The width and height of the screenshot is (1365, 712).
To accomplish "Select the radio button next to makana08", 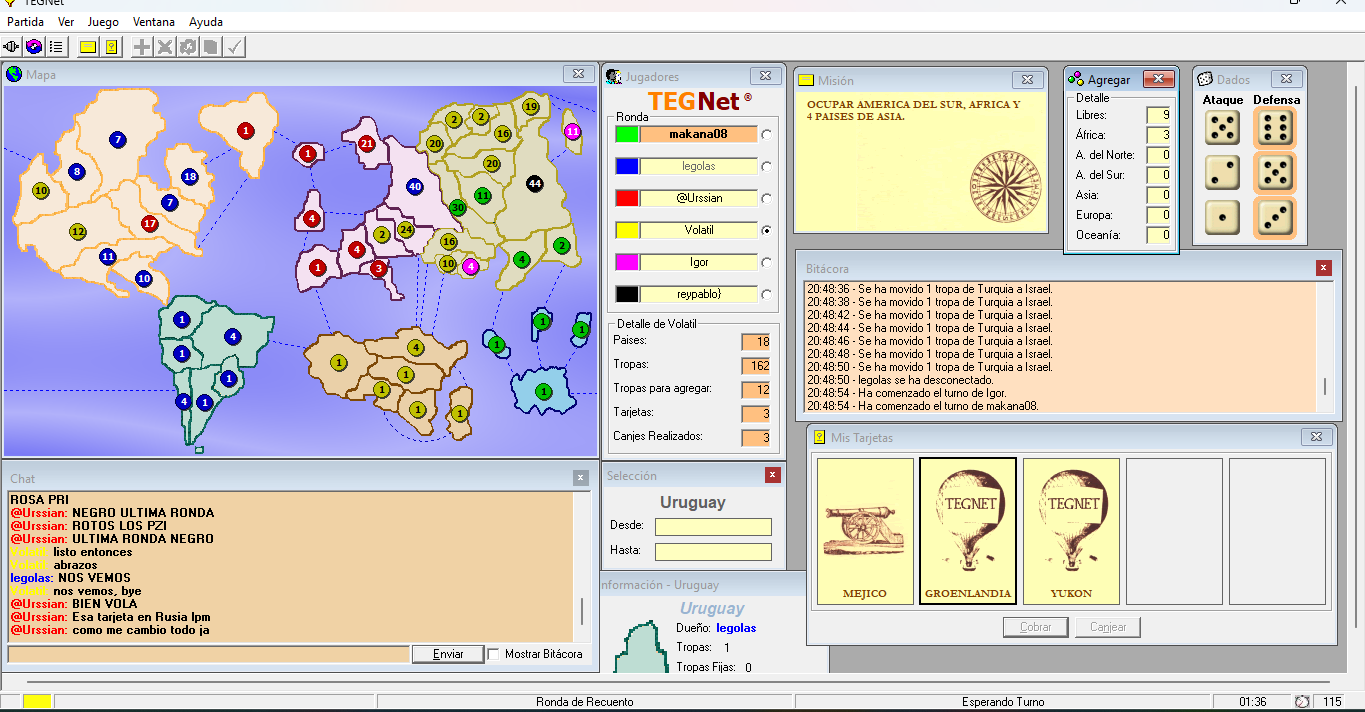I will click(767, 134).
